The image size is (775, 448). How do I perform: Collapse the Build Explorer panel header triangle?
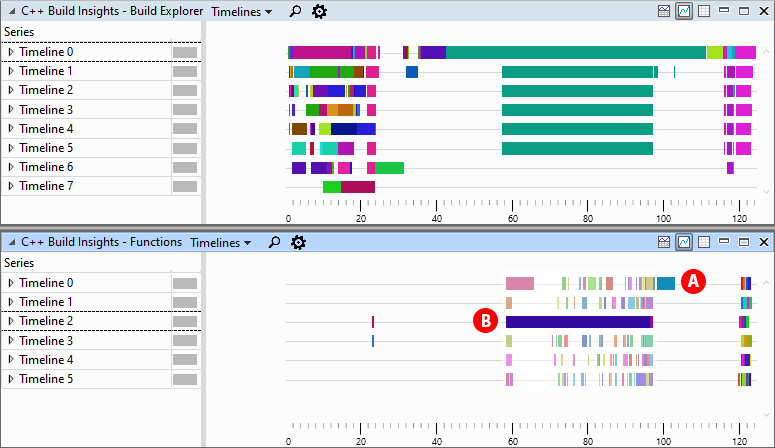click(11, 11)
